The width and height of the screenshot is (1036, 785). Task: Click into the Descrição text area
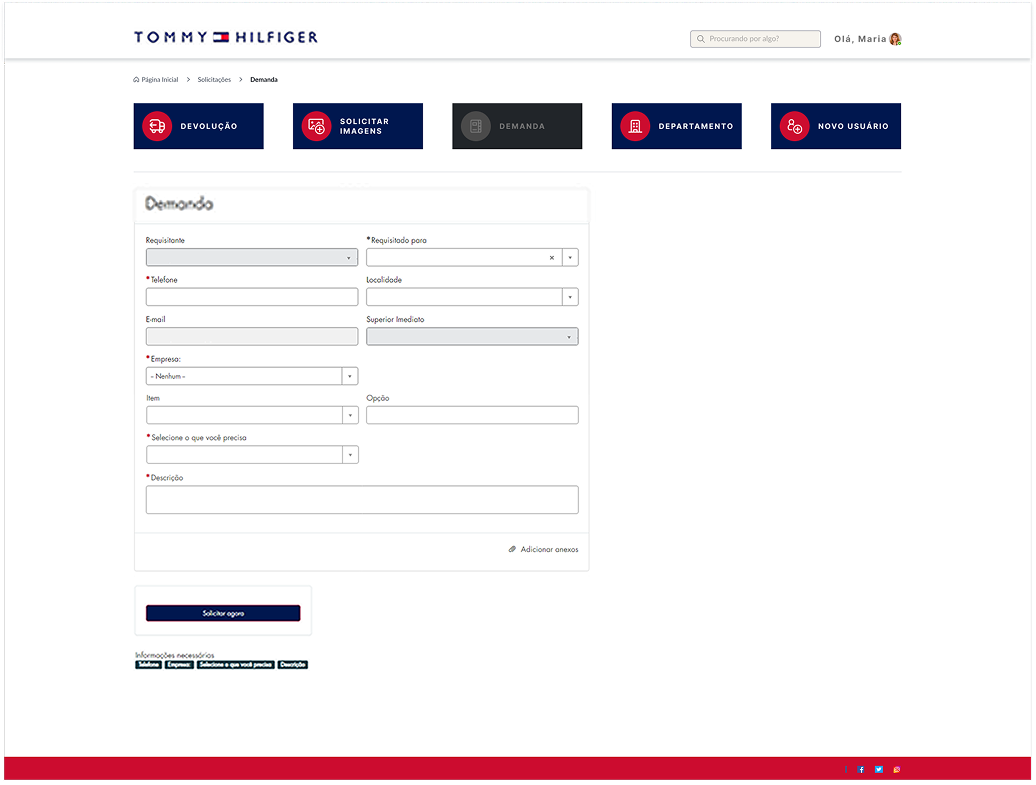[x=362, y=500]
